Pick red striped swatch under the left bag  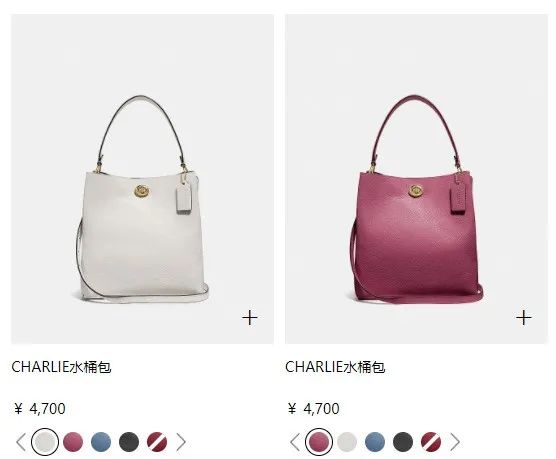click(157, 442)
